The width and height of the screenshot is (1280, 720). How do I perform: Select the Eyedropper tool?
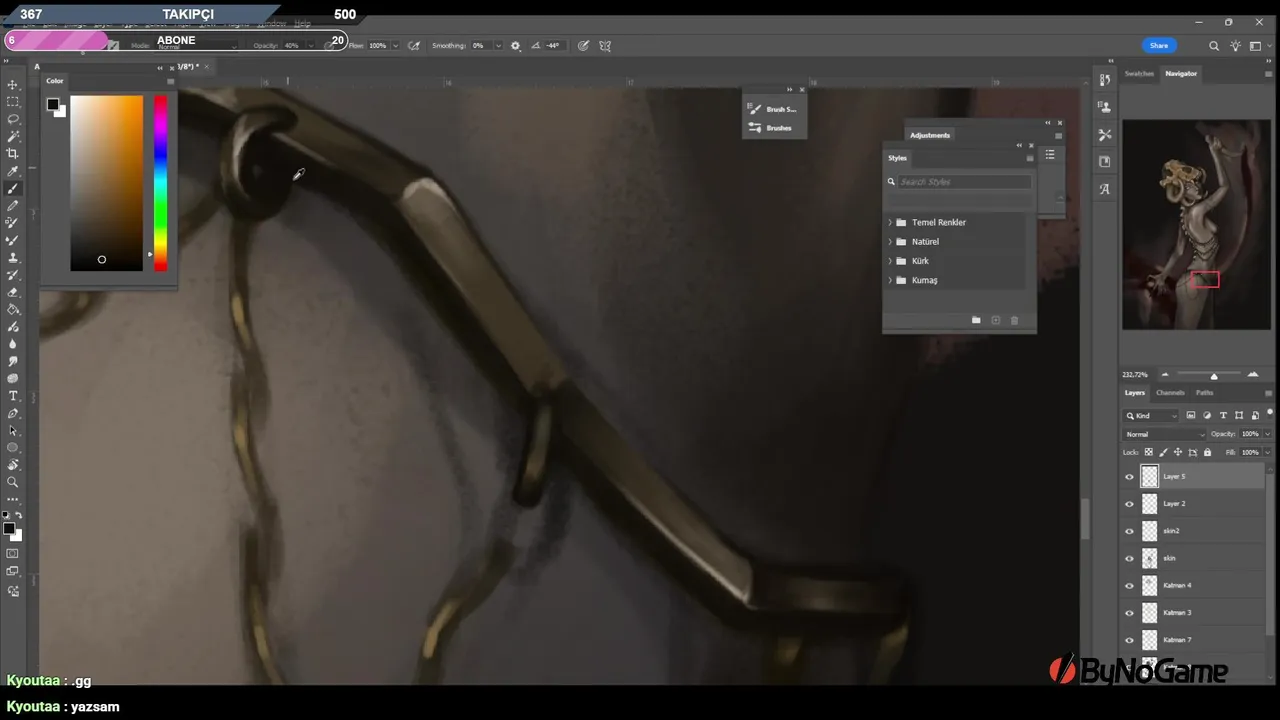(13, 171)
